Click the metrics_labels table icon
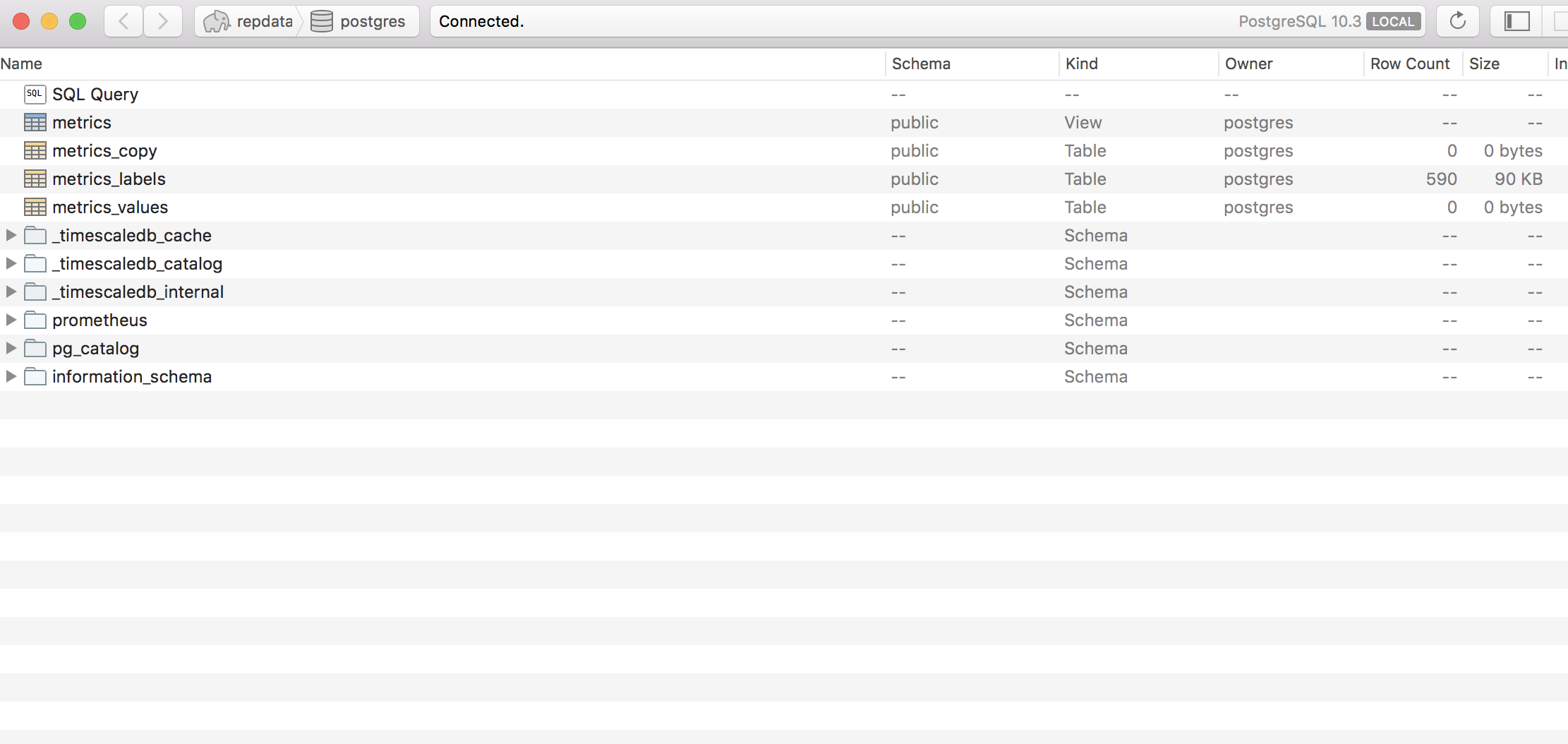The height and width of the screenshot is (744, 1568). [x=35, y=179]
